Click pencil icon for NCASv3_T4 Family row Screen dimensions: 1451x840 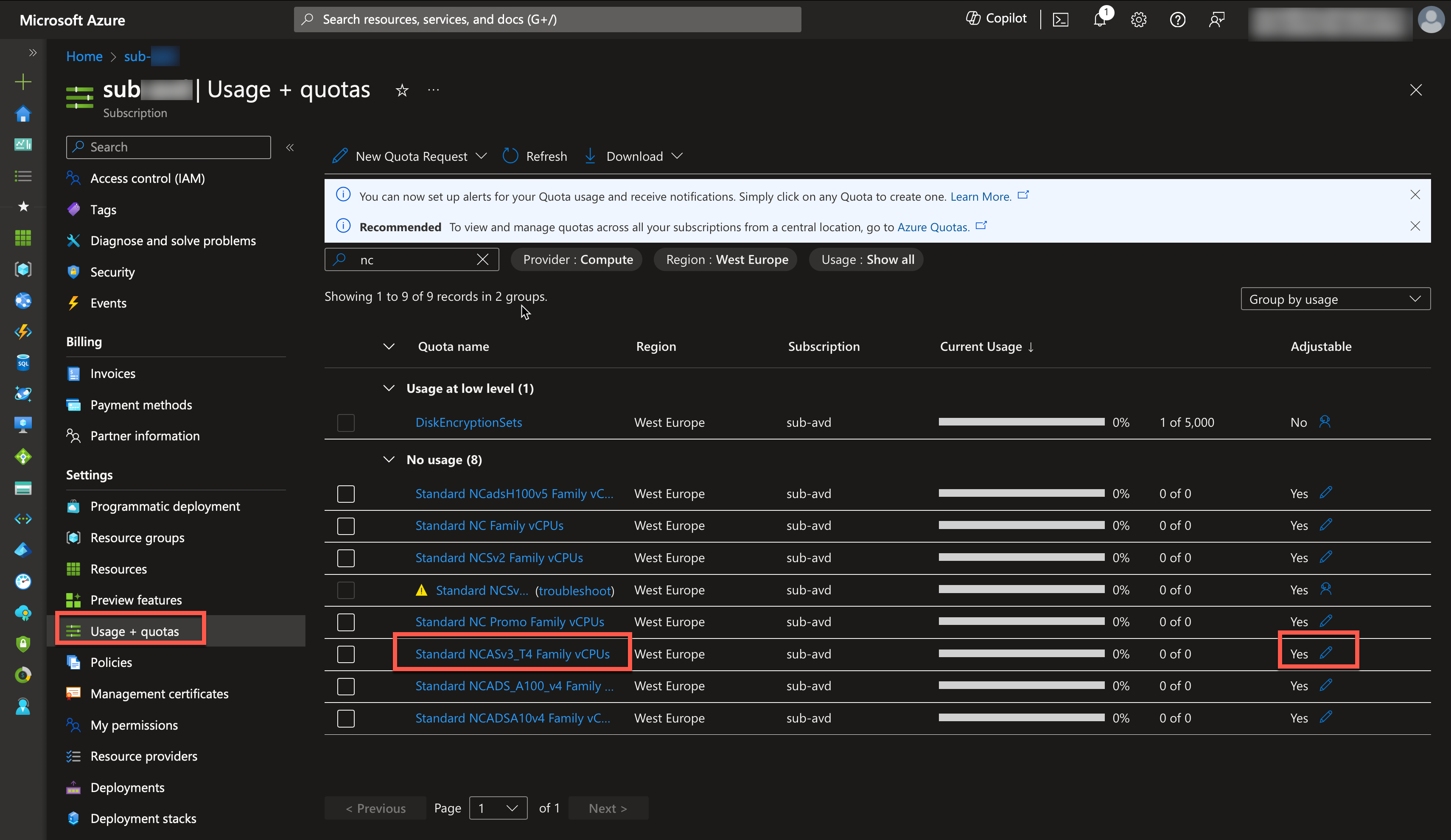(x=1326, y=653)
